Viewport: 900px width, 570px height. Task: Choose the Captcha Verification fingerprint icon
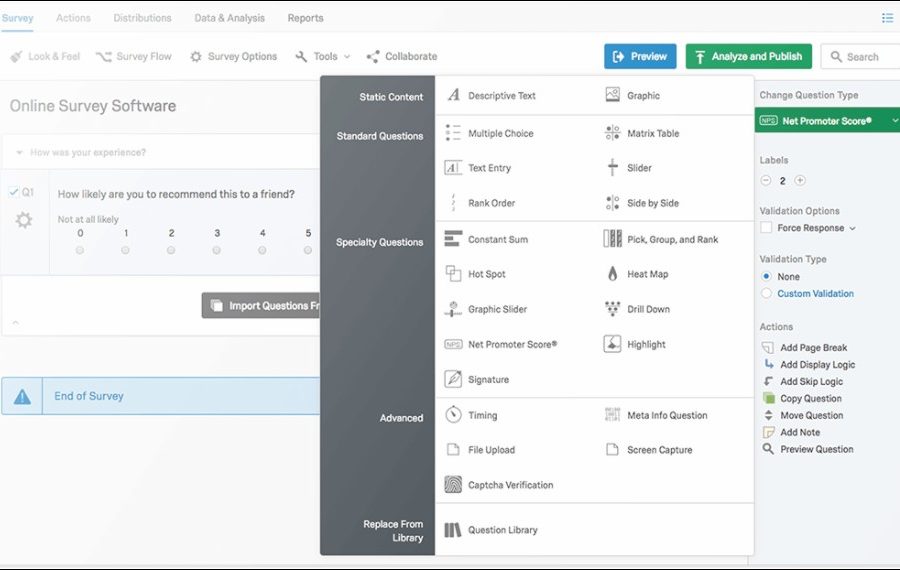point(452,485)
